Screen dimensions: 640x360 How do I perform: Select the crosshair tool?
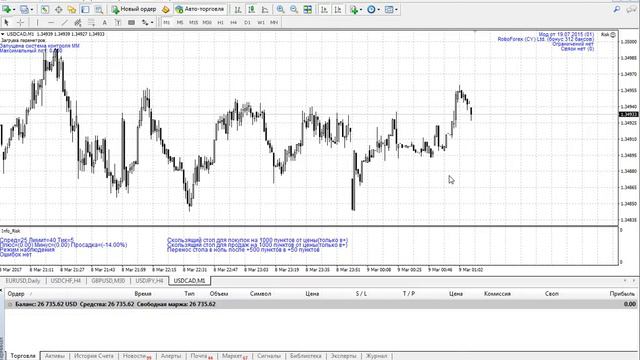(x=20, y=22)
